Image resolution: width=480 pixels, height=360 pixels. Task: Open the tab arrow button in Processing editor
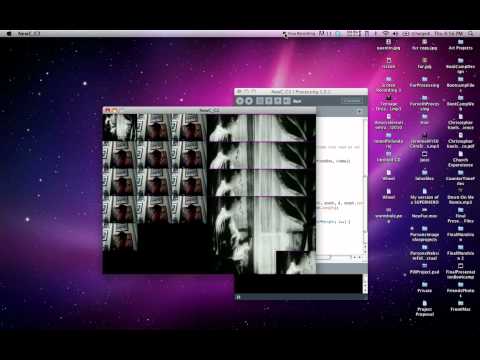pos(359,112)
